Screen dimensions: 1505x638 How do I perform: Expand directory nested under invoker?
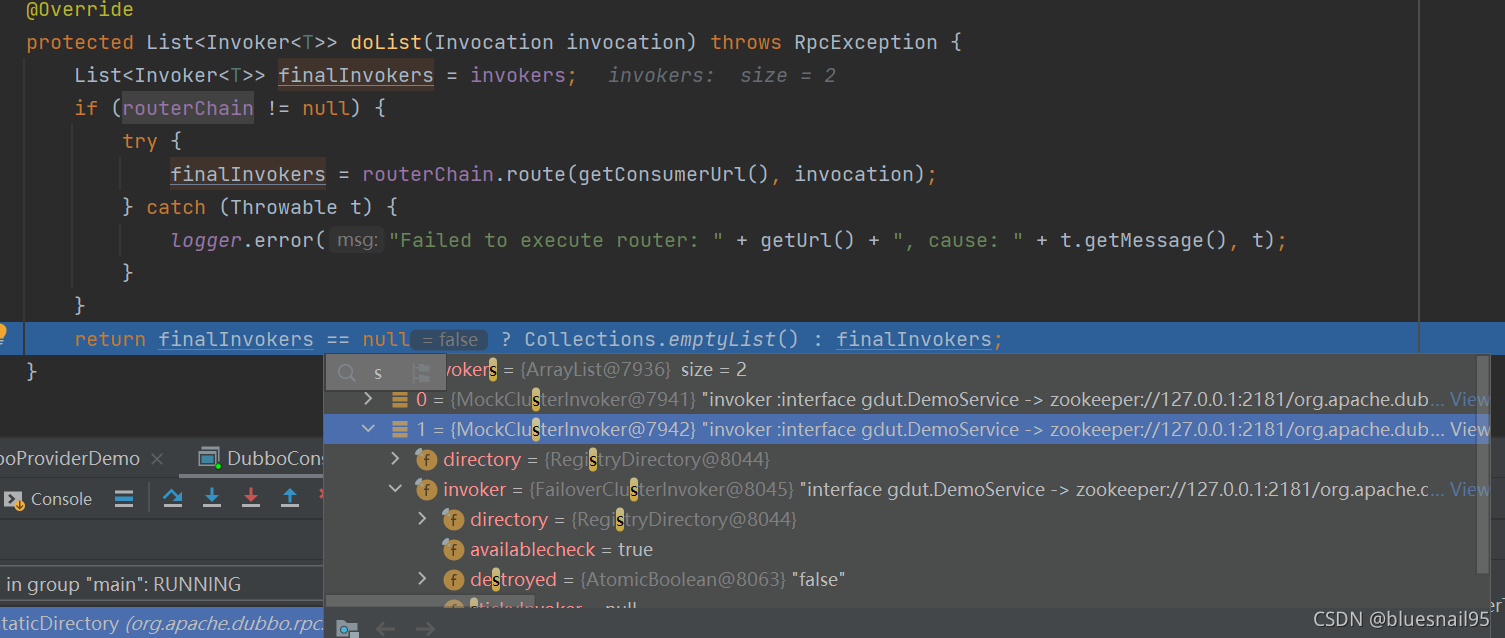422,520
